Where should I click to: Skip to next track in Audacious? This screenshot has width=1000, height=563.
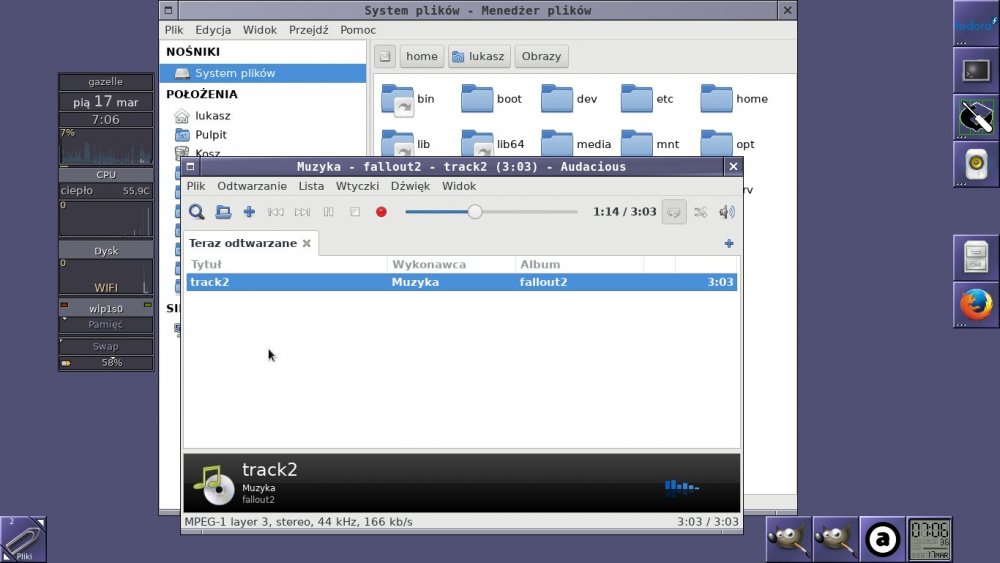click(302, 212)
